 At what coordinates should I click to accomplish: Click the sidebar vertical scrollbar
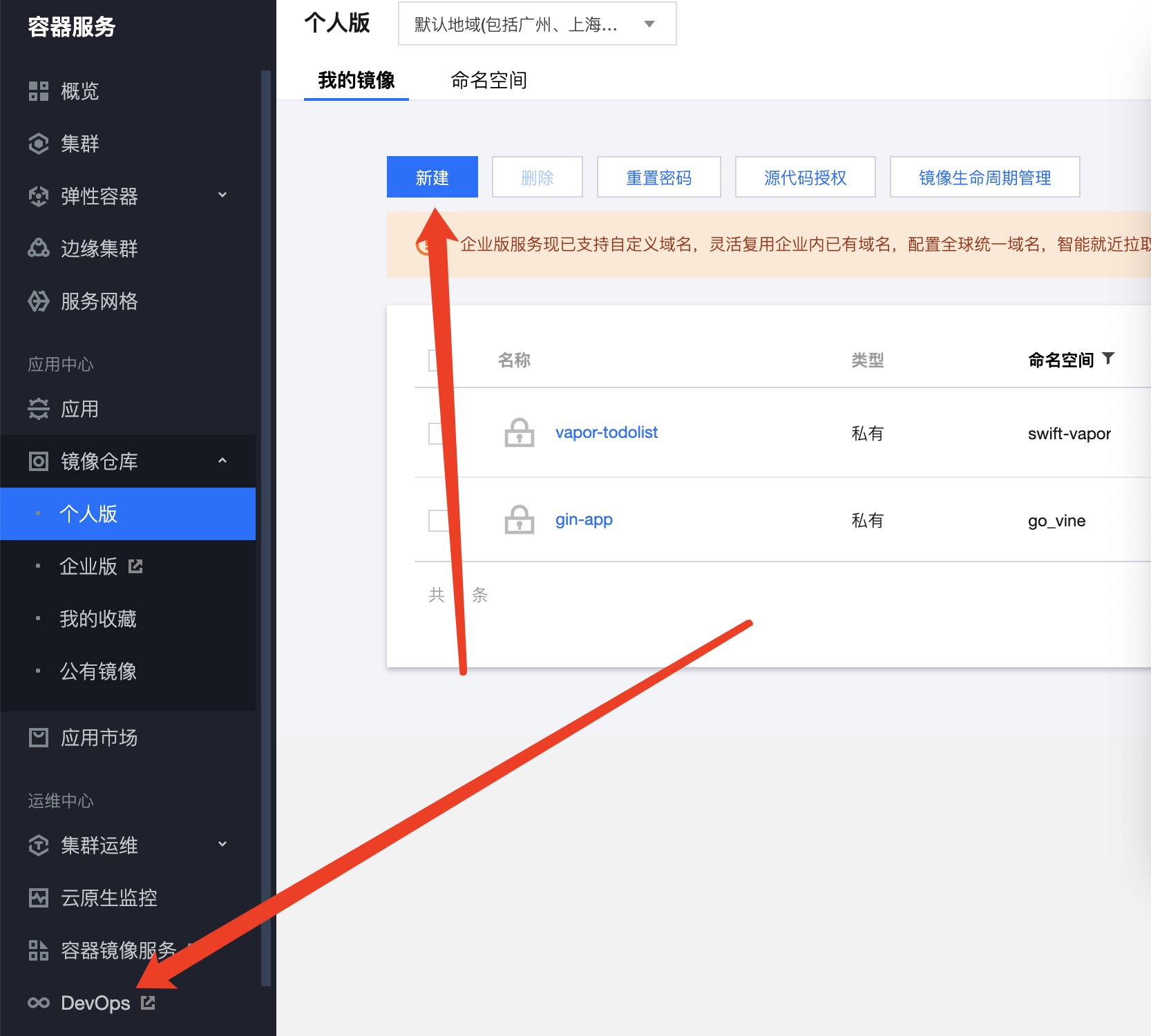265,525
